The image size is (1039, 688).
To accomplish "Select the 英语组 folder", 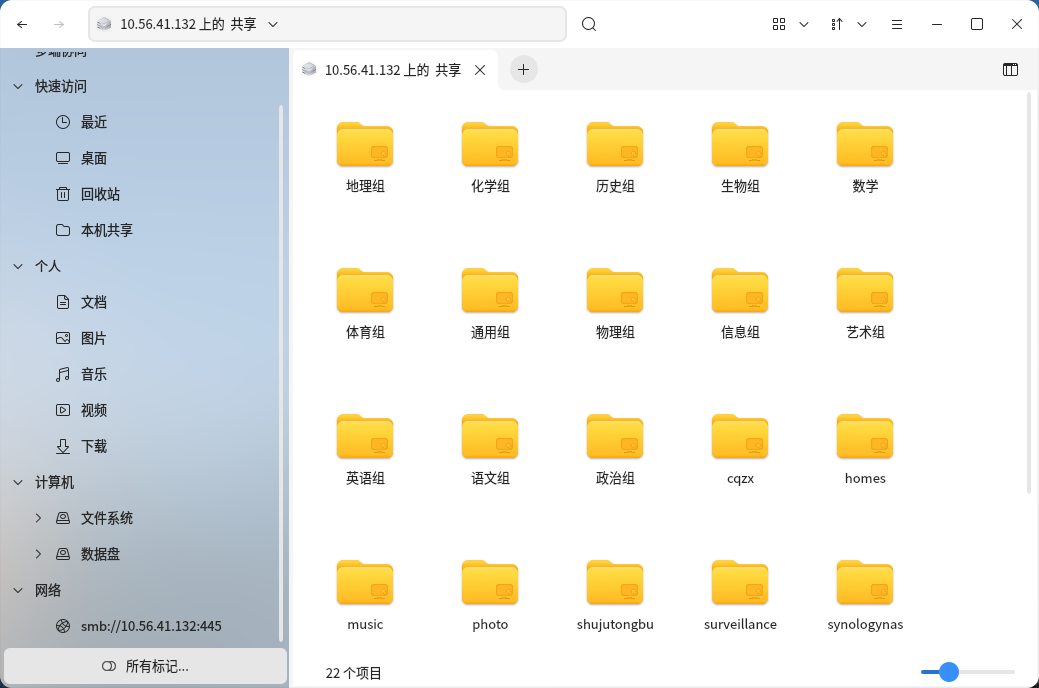I will pos(365,449).
